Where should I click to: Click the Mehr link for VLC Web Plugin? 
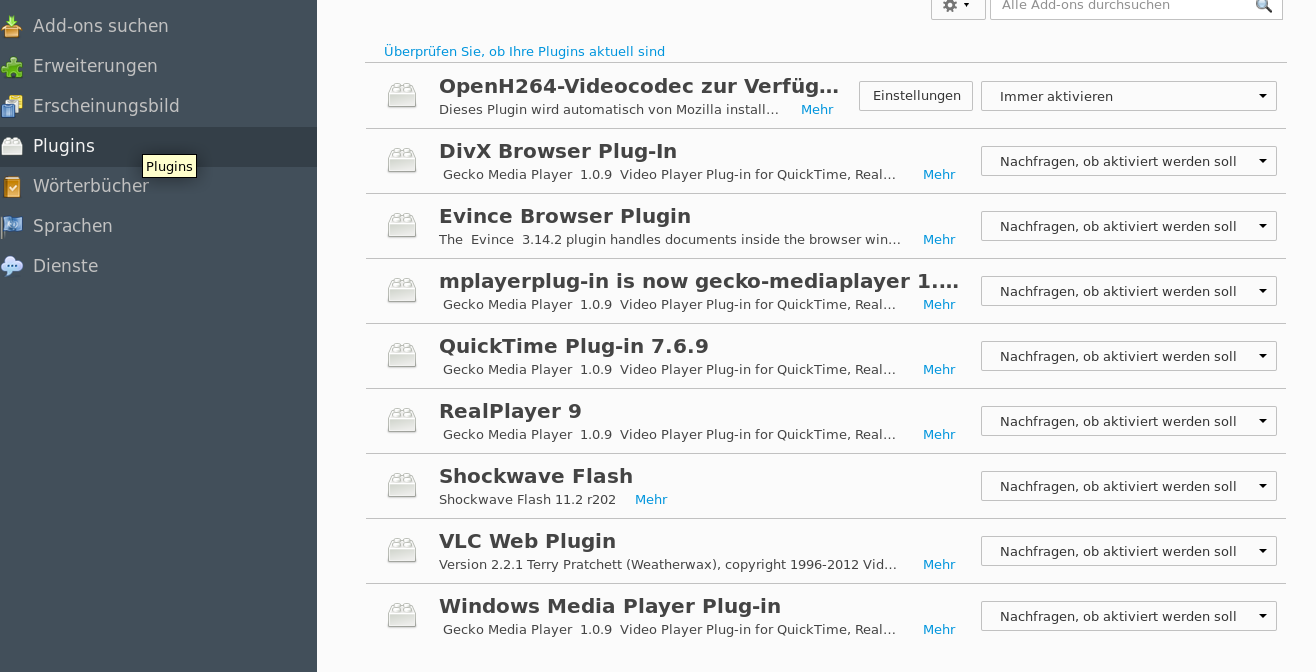(x=939, y=565)
